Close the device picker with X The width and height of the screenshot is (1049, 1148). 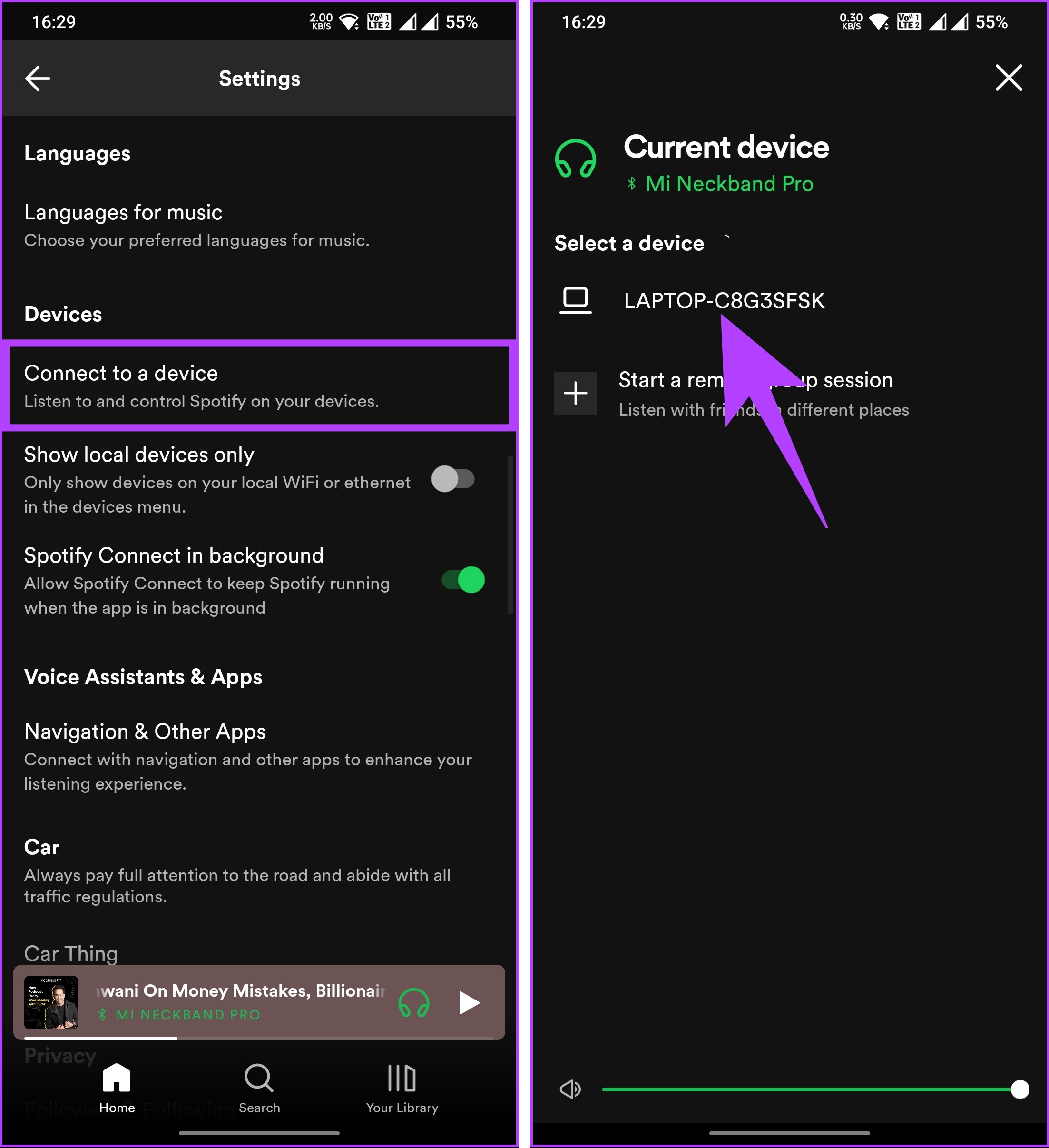click(1009, 78)
